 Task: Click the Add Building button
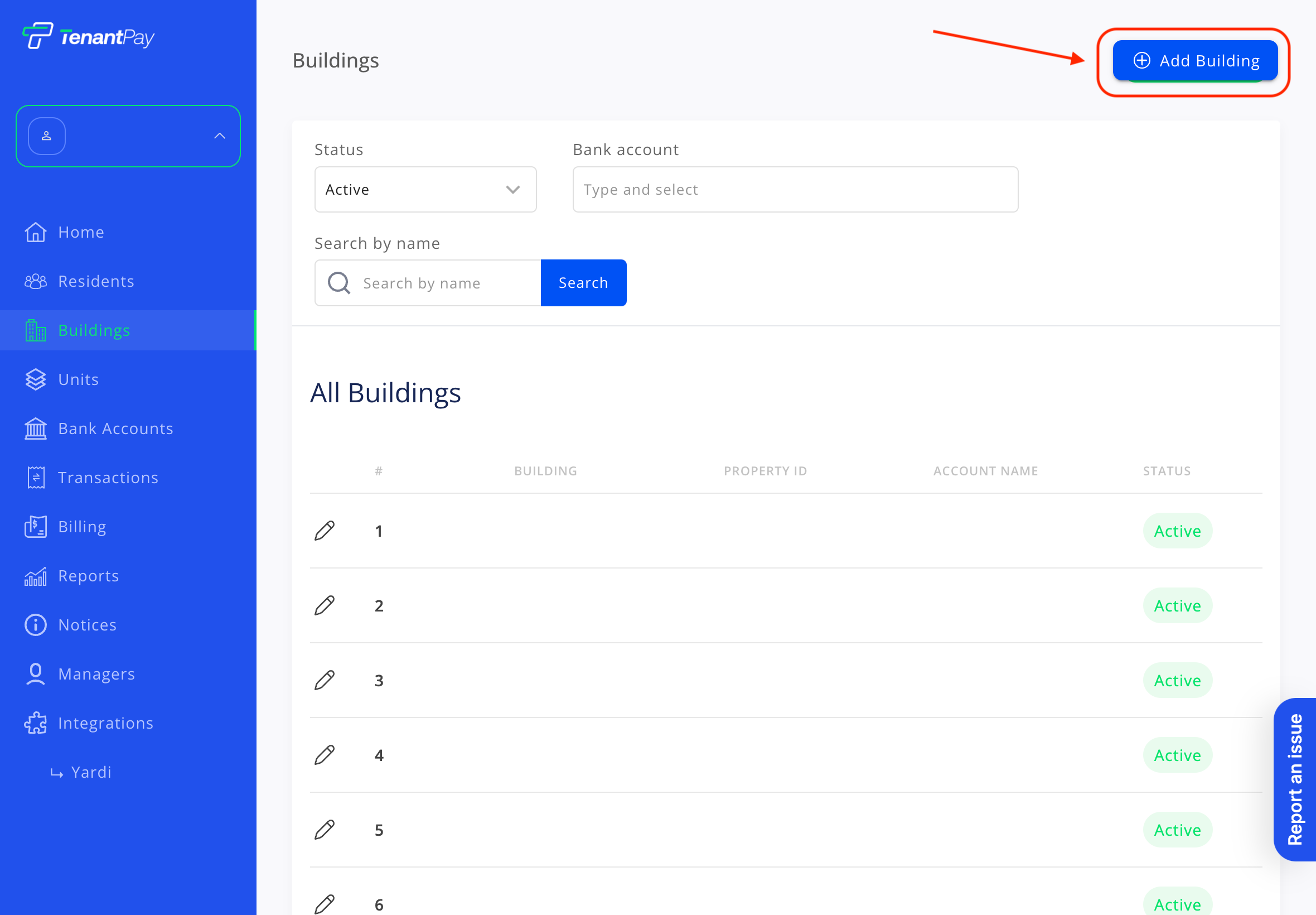(1194, 60)
